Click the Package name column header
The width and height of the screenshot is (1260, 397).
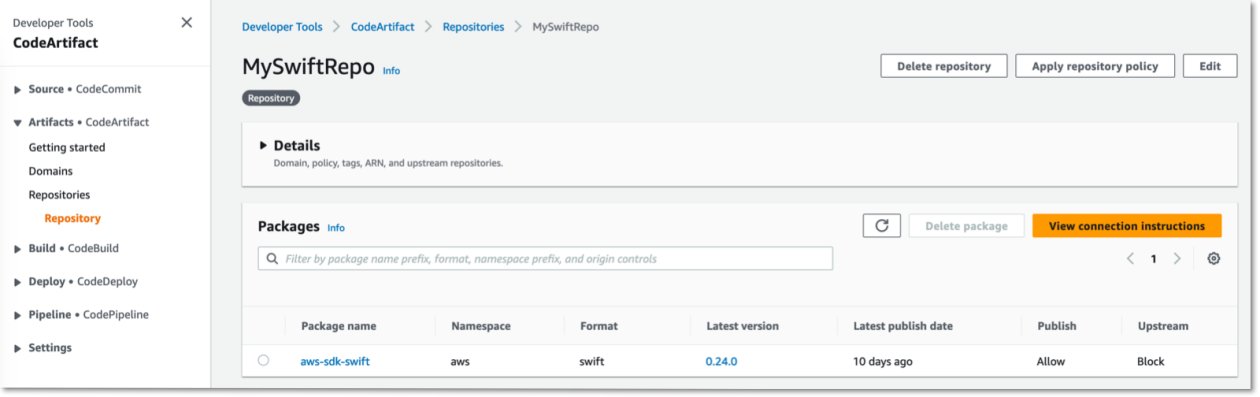point(338,326)
